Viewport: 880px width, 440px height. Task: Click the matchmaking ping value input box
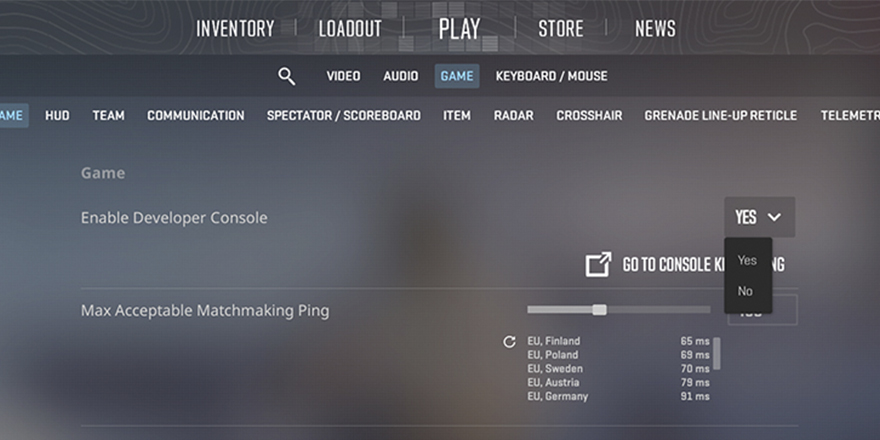(762, 310)
